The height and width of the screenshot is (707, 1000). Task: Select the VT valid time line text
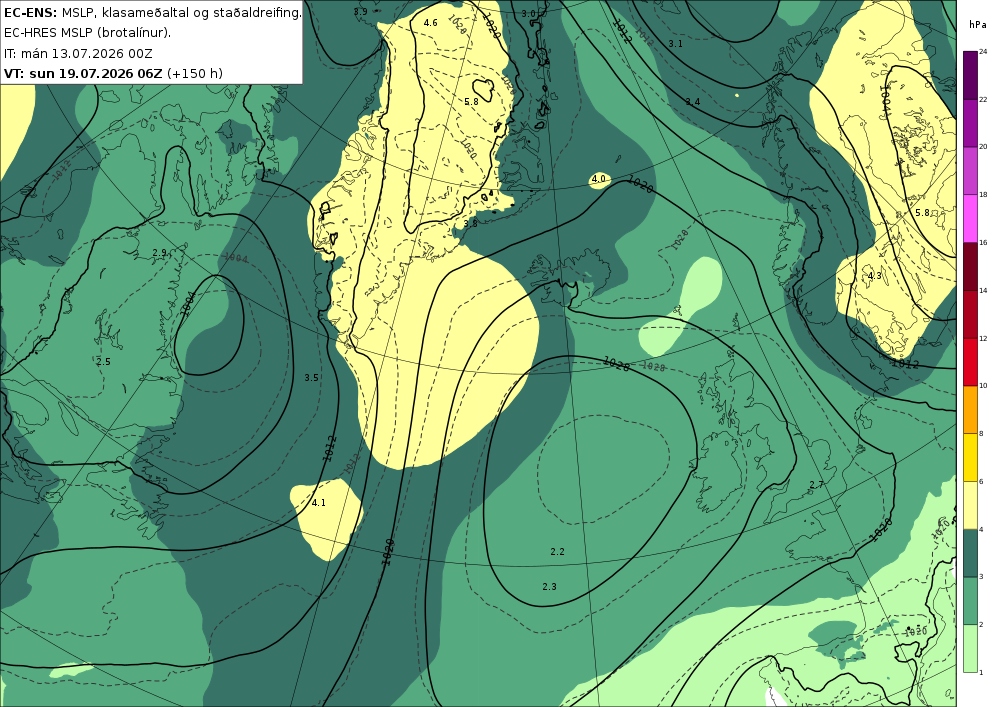[114, 73]
